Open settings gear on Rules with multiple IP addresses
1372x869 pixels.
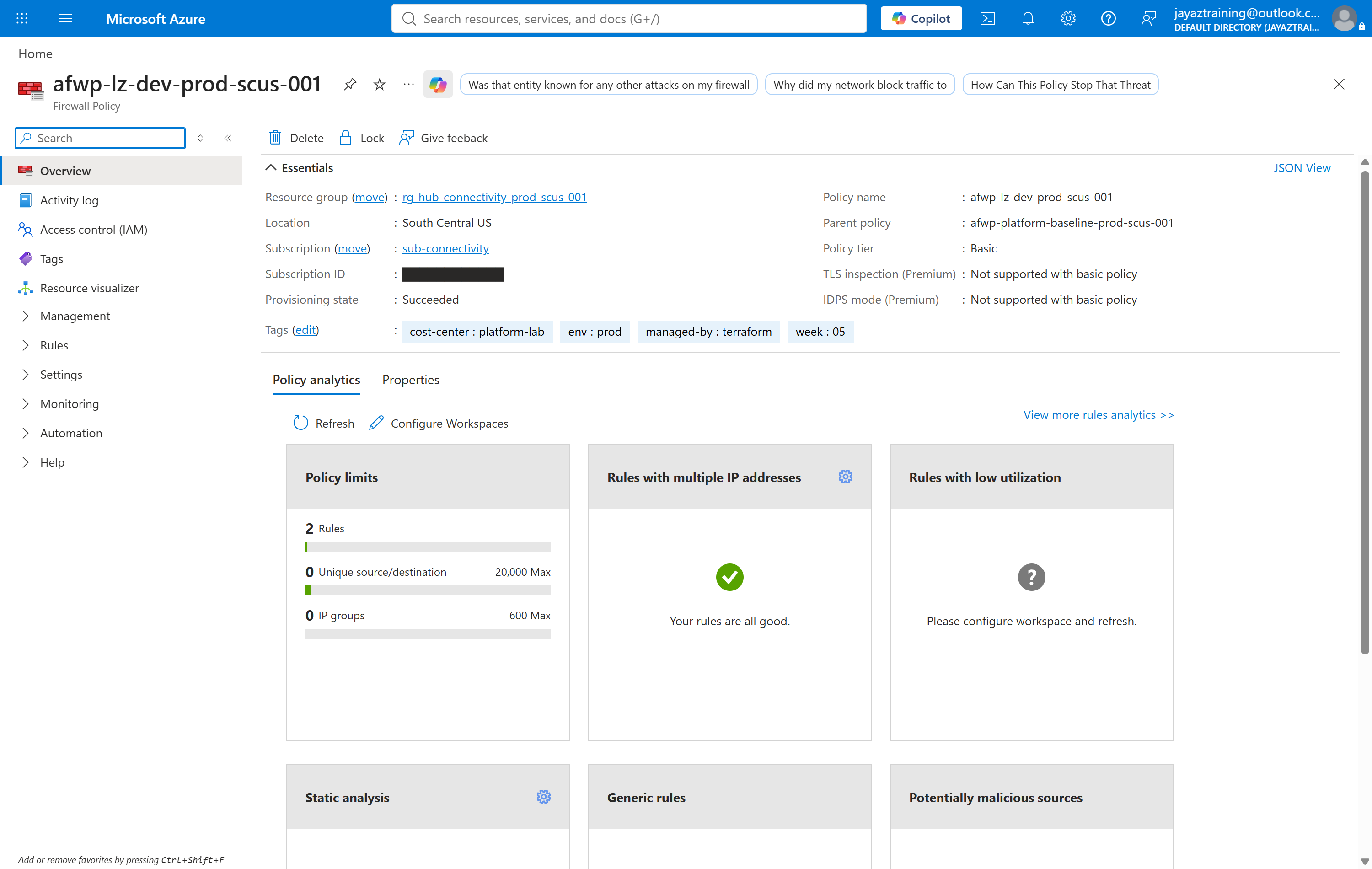click(845, 477)
